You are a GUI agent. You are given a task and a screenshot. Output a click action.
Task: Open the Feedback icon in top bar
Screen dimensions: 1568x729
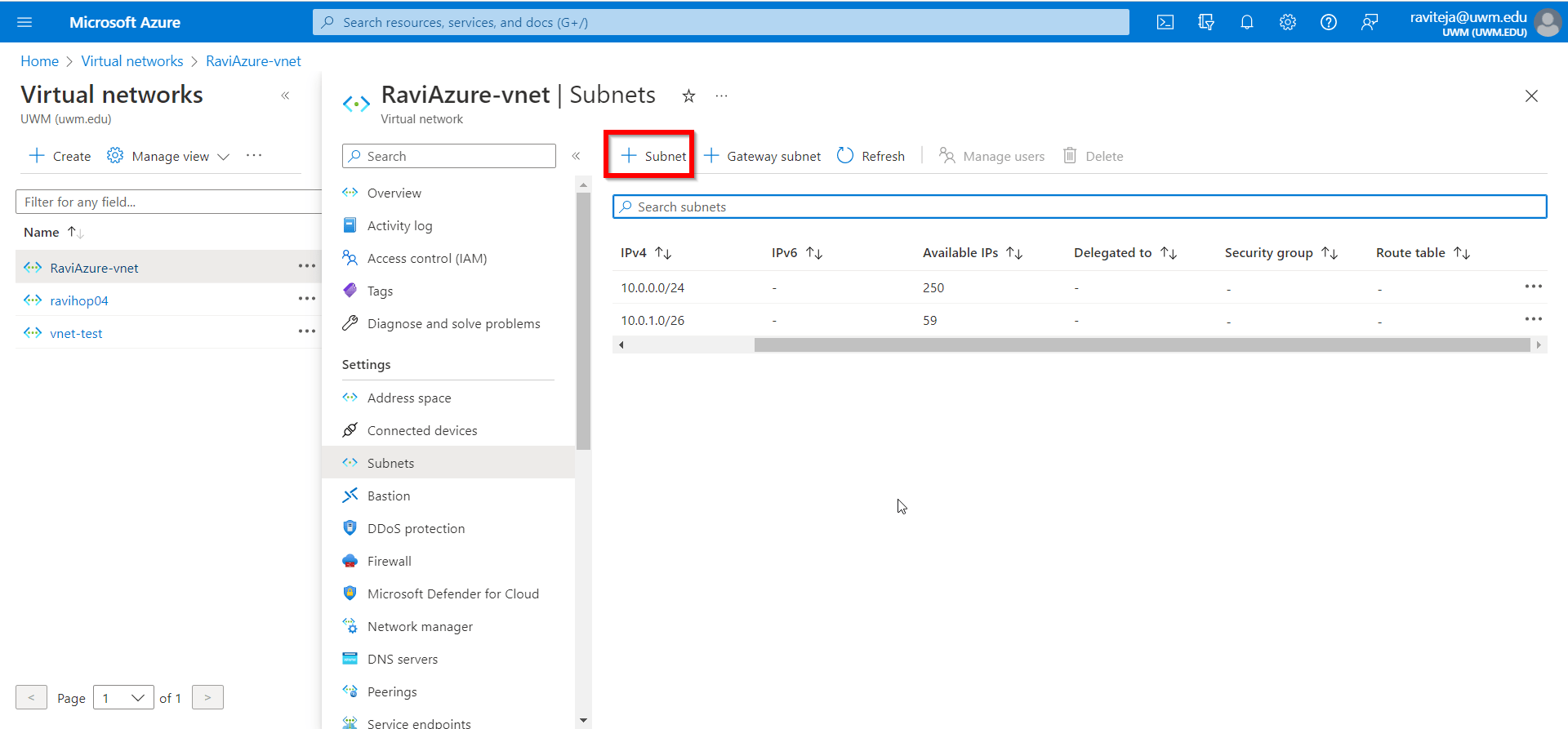pyautogui.click(x=1370, y=22)
